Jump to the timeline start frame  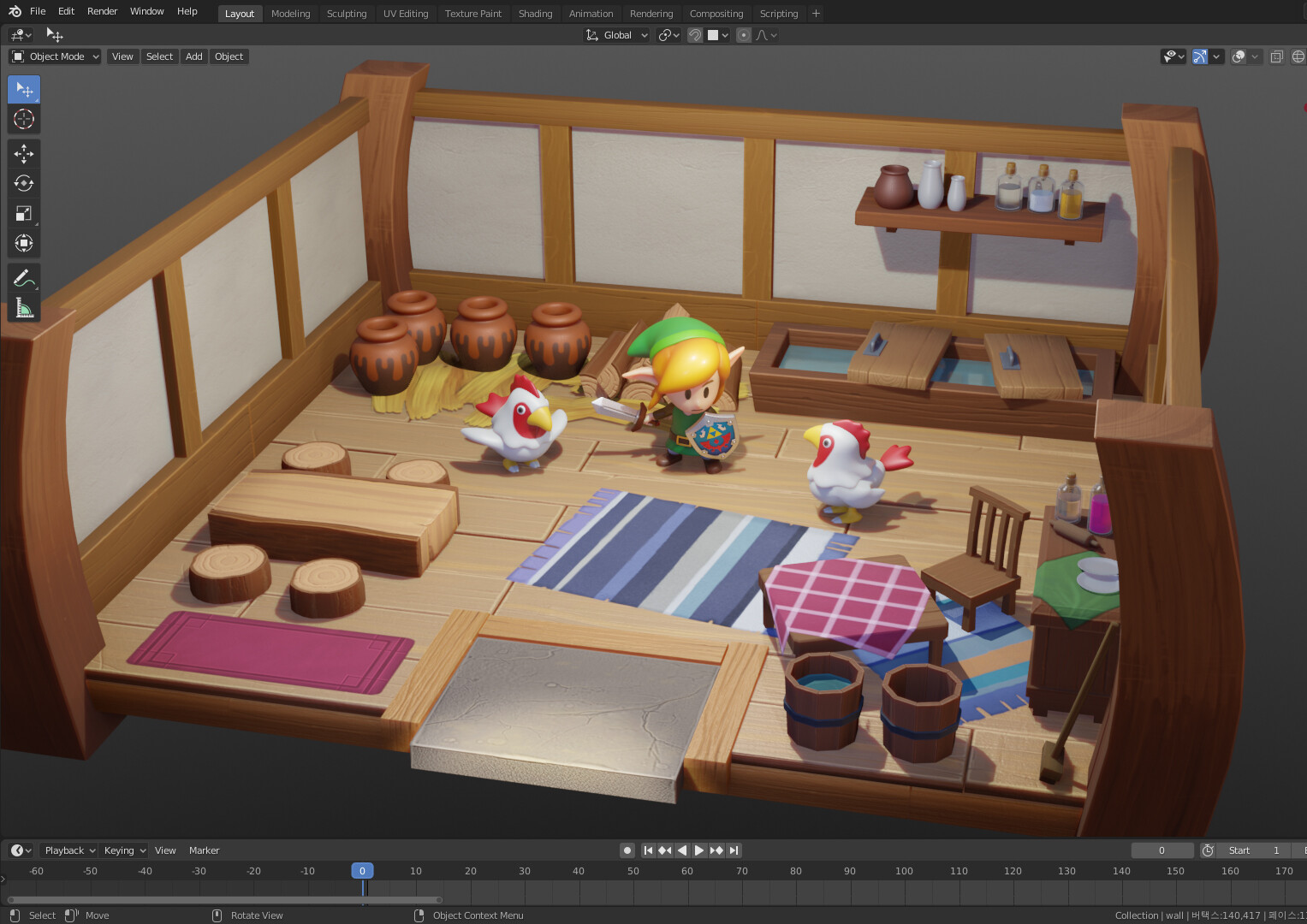click(648, 850)
